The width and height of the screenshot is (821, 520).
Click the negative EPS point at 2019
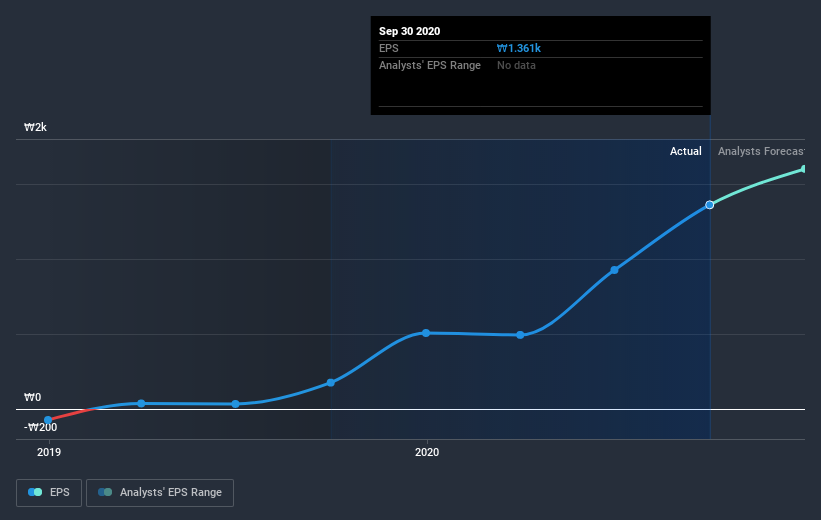tap(48, 420)
